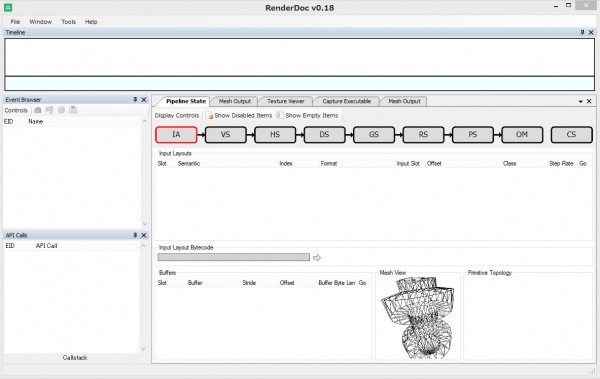
Task: Switch to the Capture Executable tab
Action: [x=347, y=101]
